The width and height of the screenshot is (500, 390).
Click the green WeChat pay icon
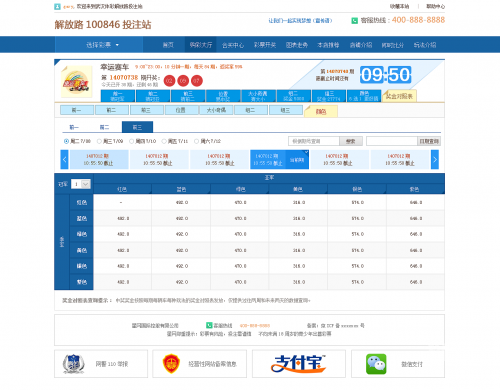(x=376, y=364)
